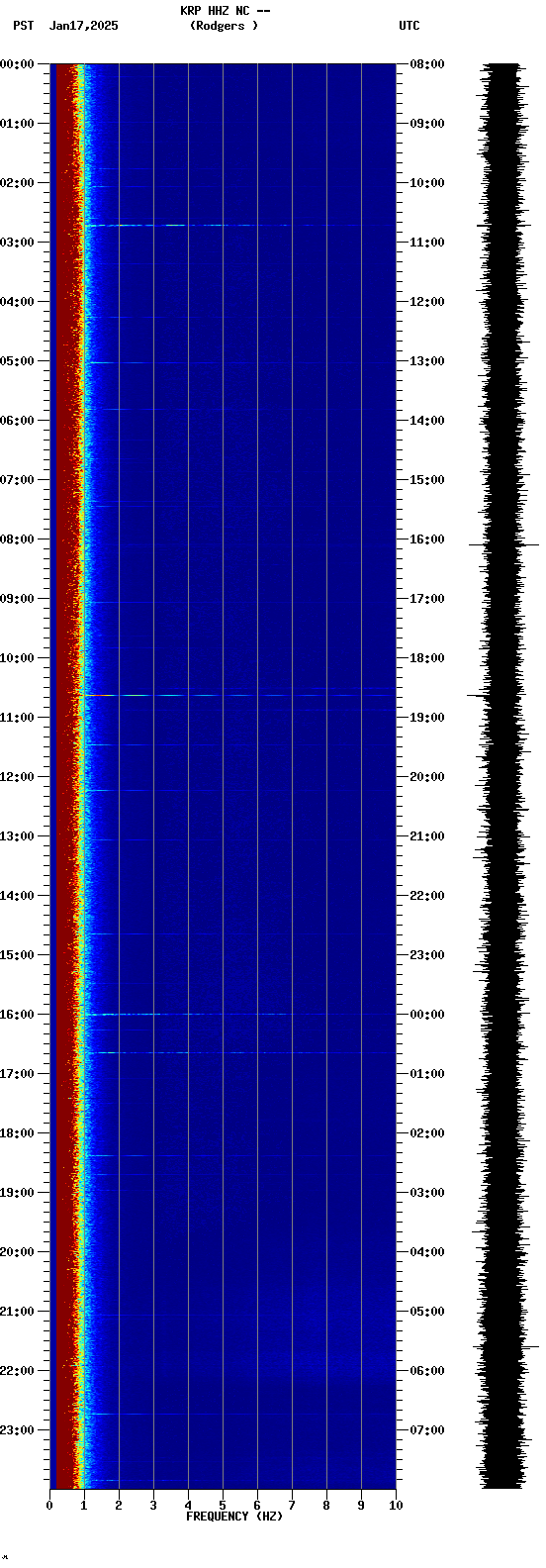Click the '08:00' UTC time label
This screenshot has width=546, height=1568.
tap(427, 64)
